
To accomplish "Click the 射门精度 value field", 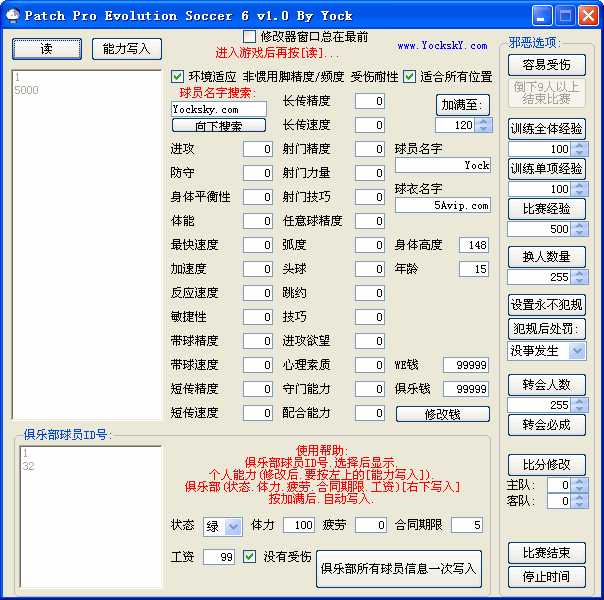I will [370, 149].
